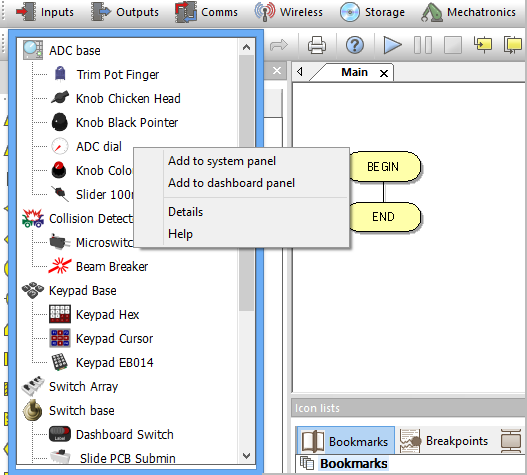Open the Inputs component category
Viewport: 527px width, 475px height.
click(x=45, y=12)
